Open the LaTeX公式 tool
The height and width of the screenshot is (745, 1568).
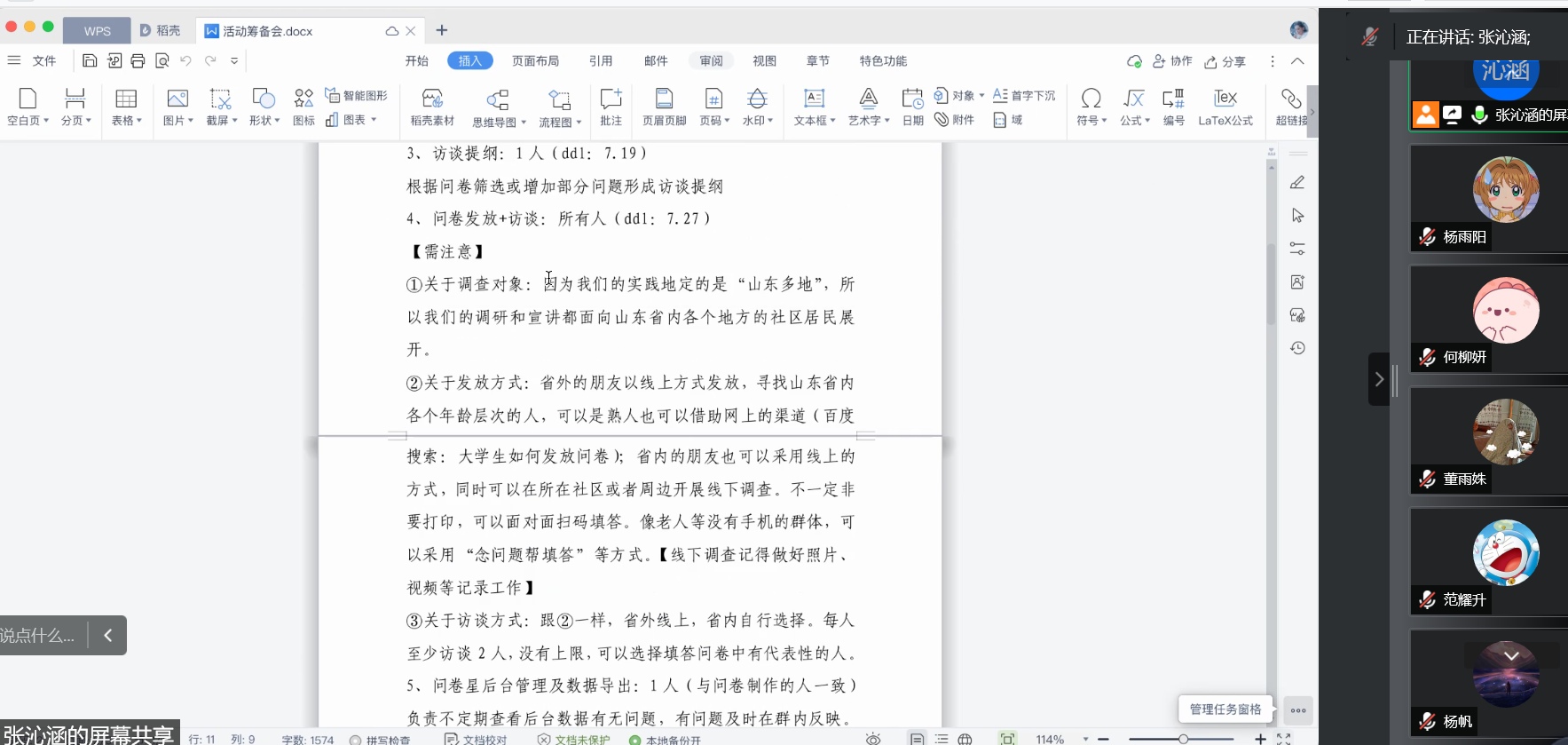1225,107
